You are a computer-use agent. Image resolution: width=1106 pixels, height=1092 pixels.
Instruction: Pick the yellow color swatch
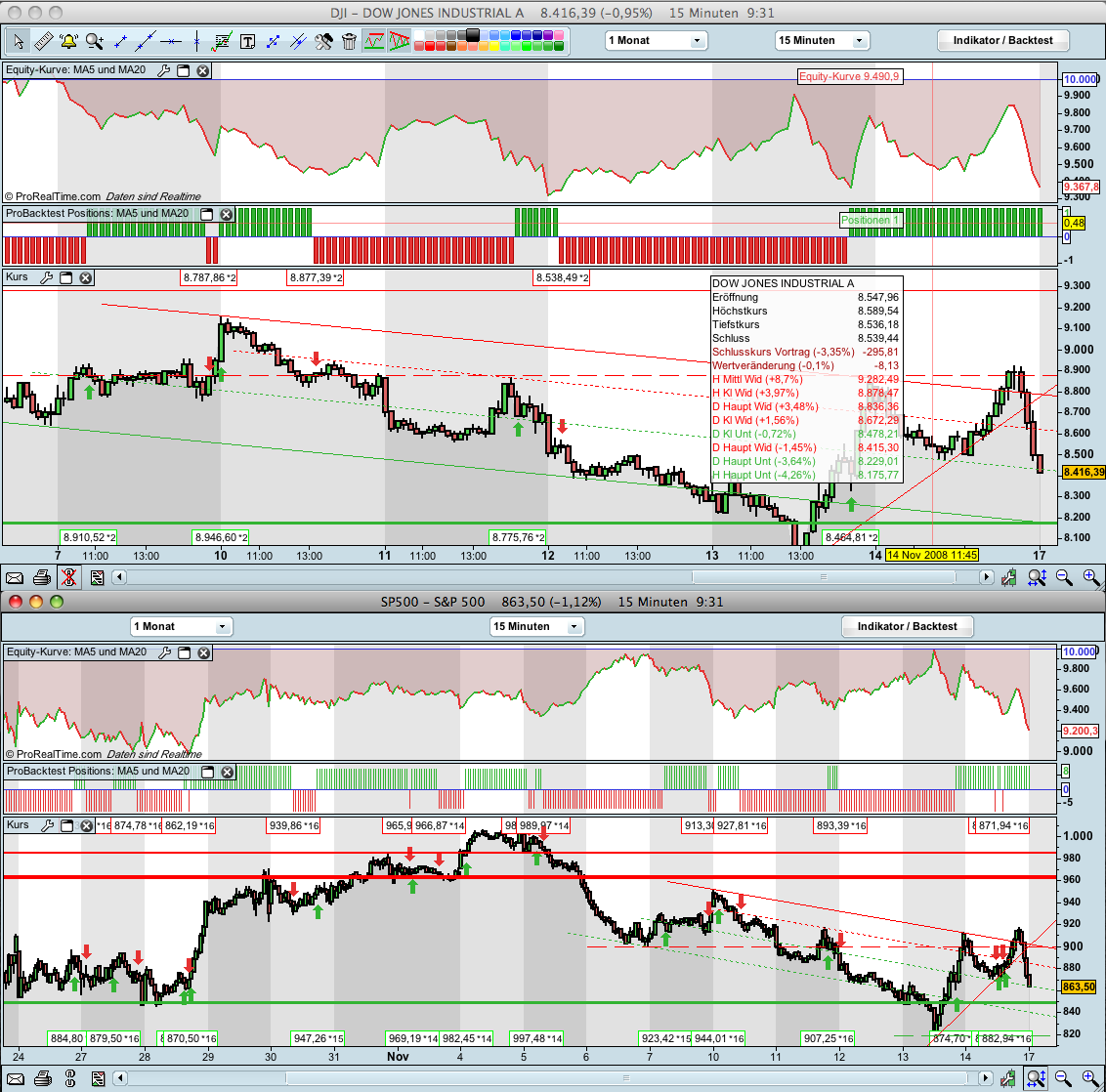pos(494,46)
